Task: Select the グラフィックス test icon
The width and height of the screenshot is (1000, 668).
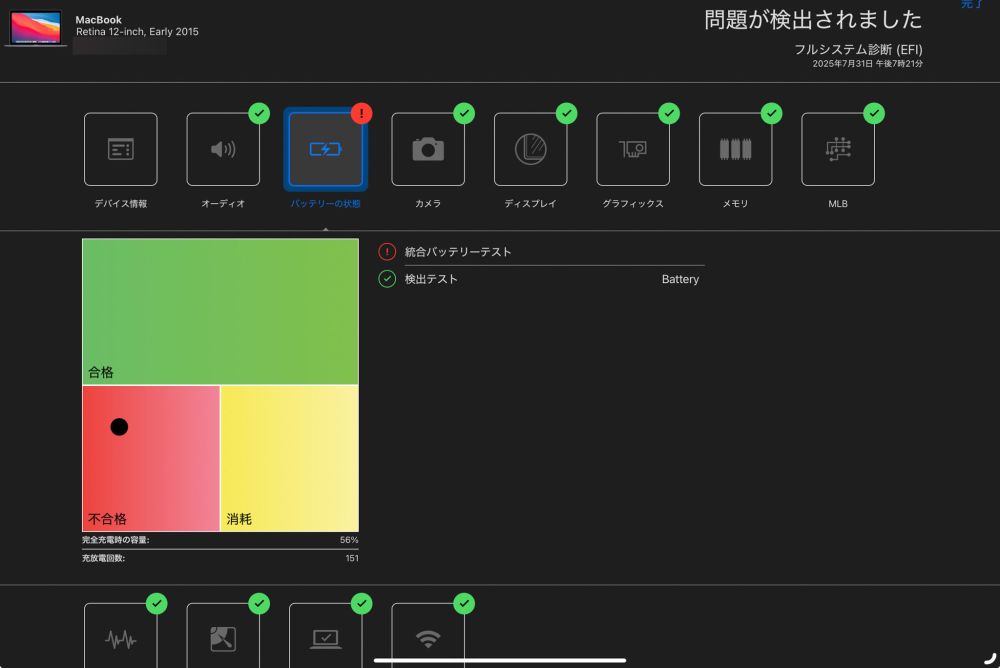Action: 634,148
